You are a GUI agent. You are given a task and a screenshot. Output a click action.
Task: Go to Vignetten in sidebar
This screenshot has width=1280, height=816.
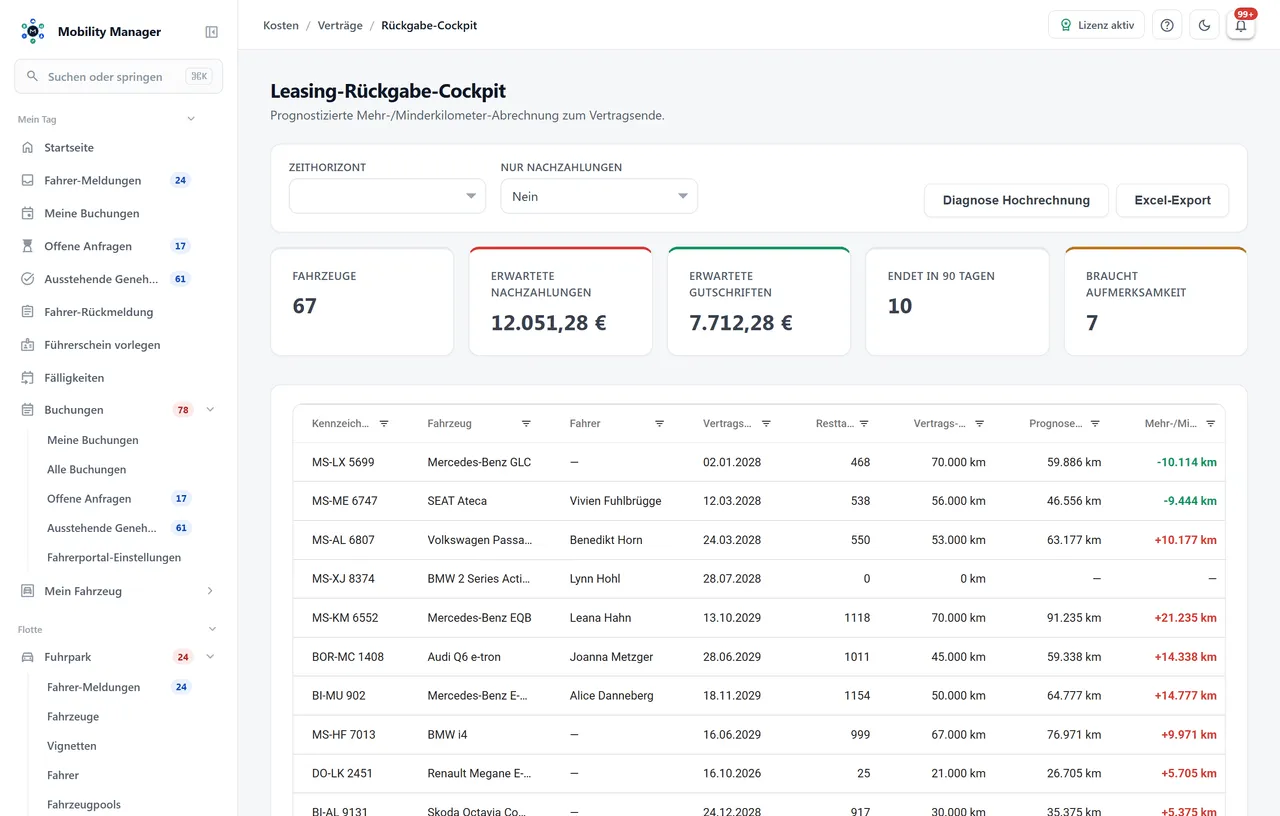coord(72,746)
